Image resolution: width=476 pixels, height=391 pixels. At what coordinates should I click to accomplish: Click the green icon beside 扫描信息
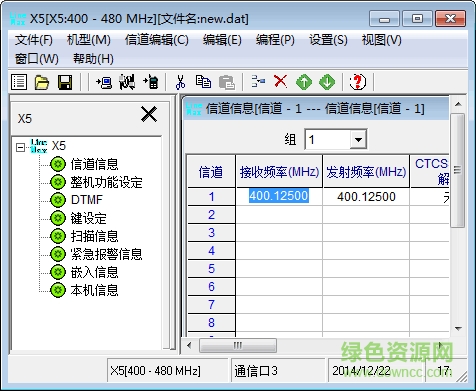tap(58, 236)
